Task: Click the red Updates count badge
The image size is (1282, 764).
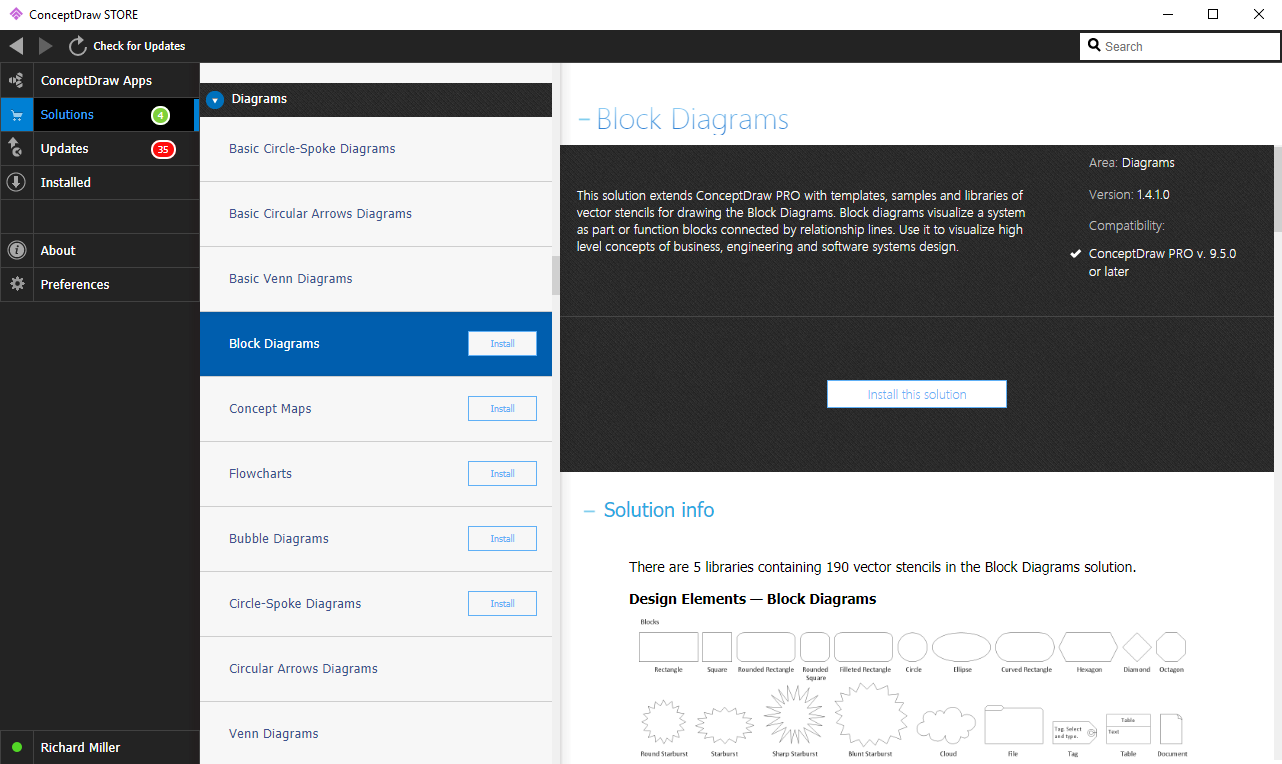Action: point(163,149)
